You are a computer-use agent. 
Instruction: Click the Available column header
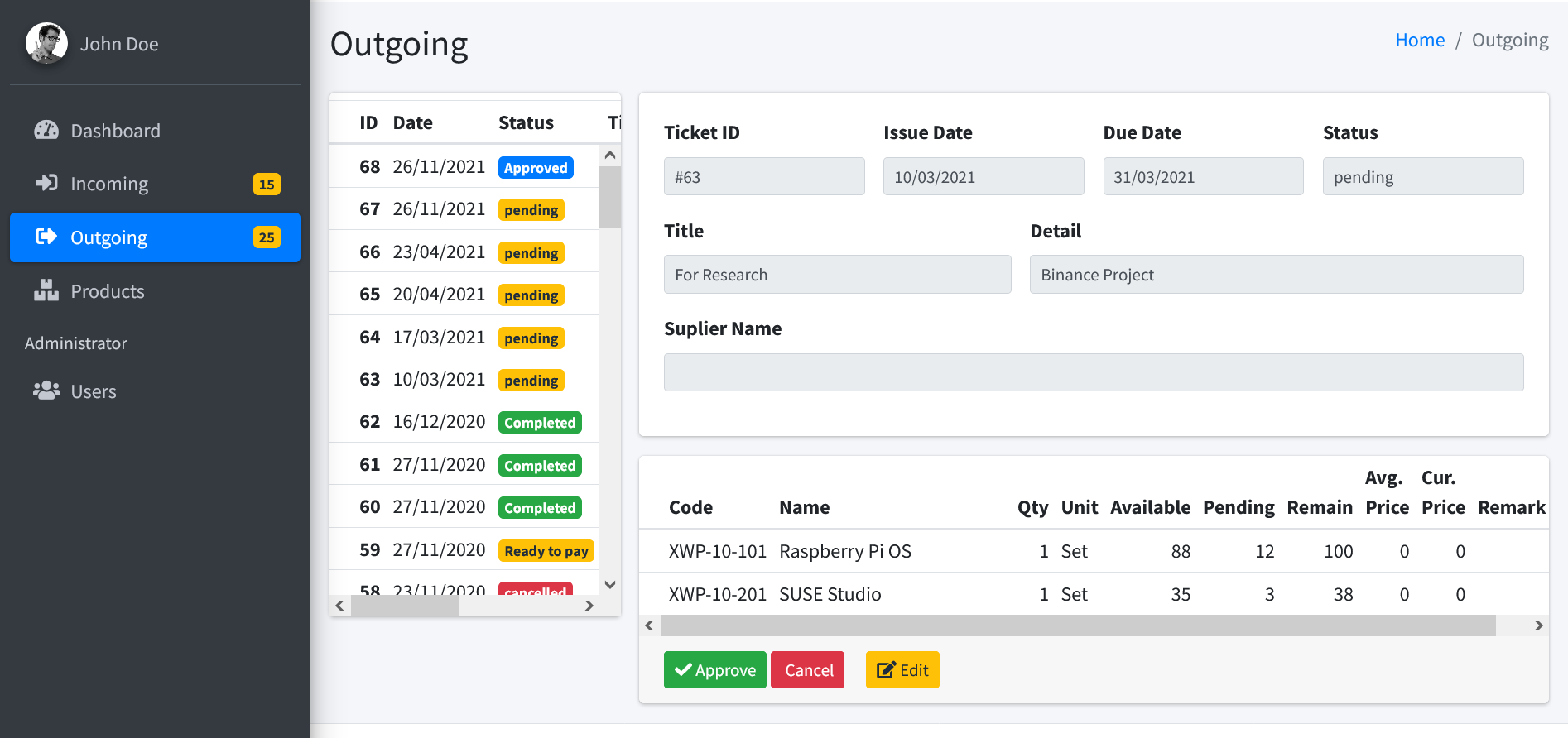(1150, 507)
